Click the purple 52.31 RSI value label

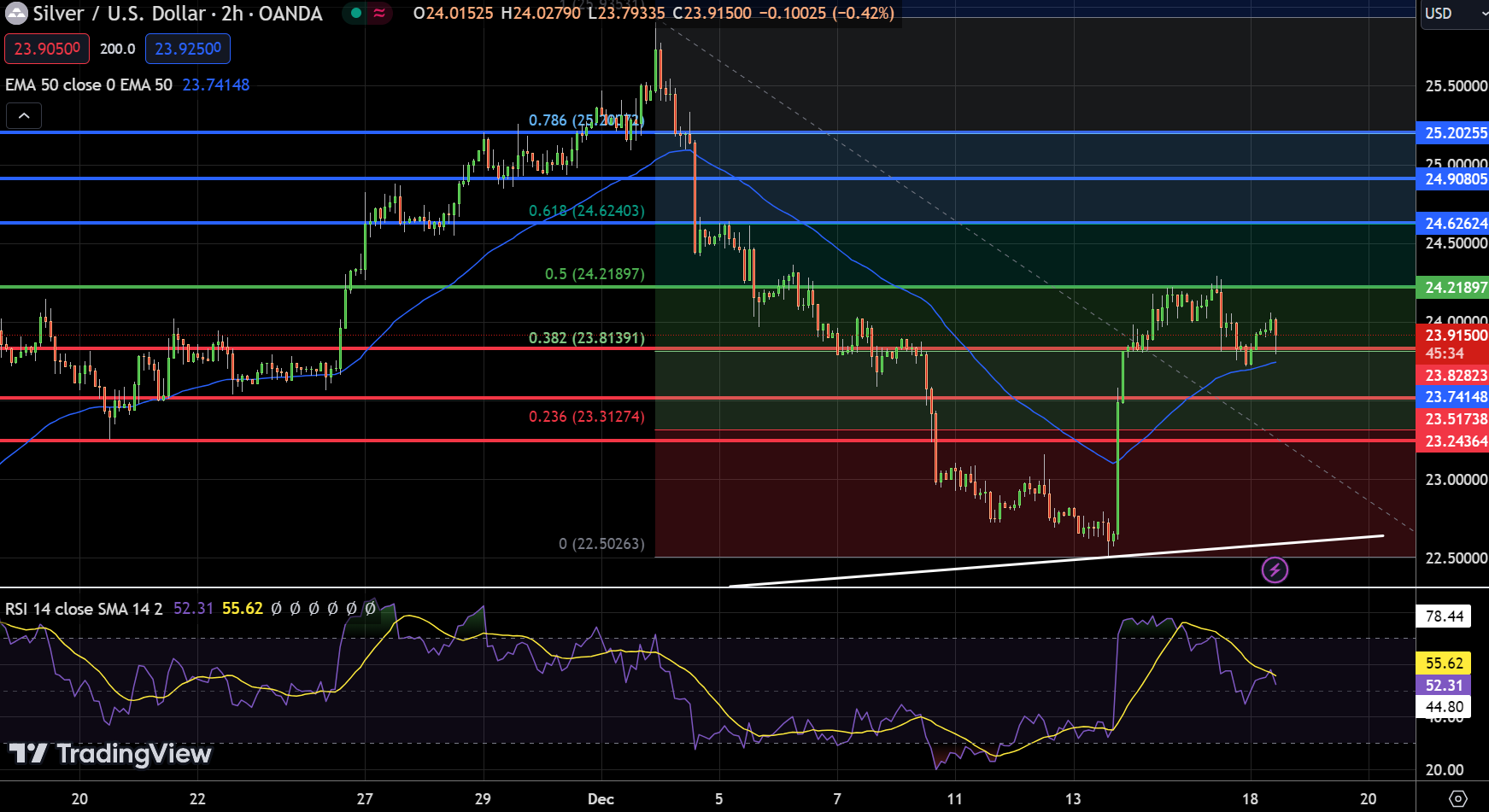tap(1445, 686)
